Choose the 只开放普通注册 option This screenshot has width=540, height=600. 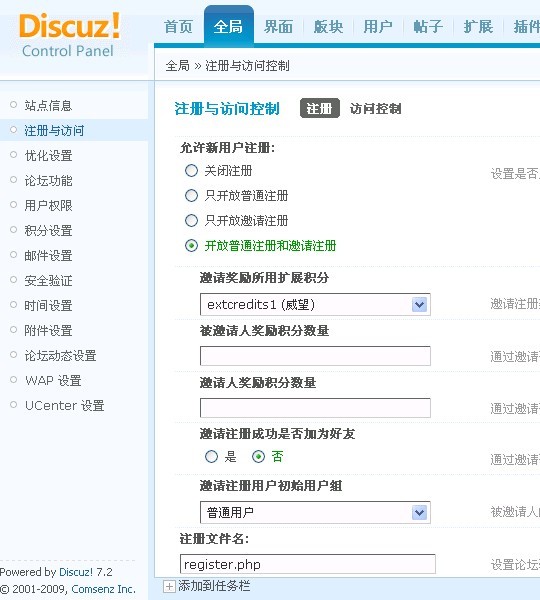tap(191, 196)
